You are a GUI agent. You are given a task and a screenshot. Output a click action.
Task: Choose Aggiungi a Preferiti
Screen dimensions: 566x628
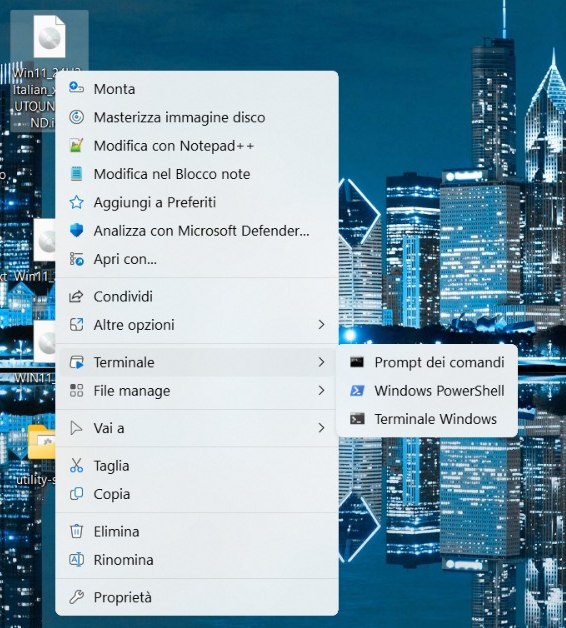(x=197, y=202)
